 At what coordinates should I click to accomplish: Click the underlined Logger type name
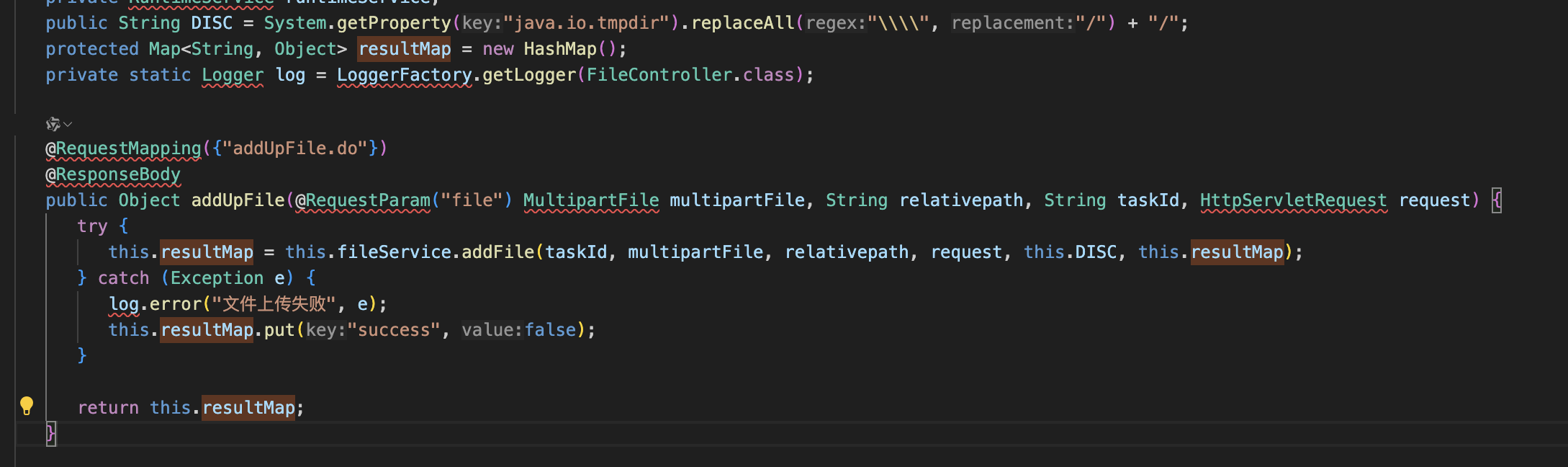point(232,75)
